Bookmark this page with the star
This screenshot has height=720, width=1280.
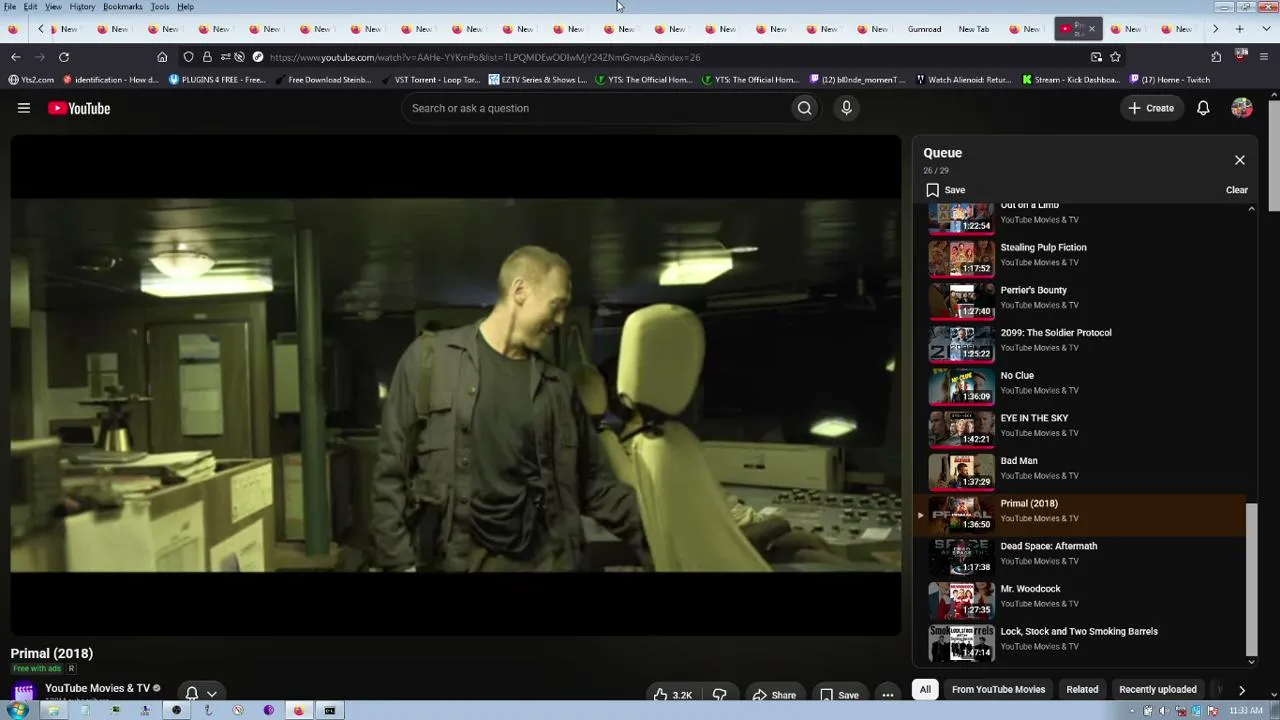[1115, 57]
